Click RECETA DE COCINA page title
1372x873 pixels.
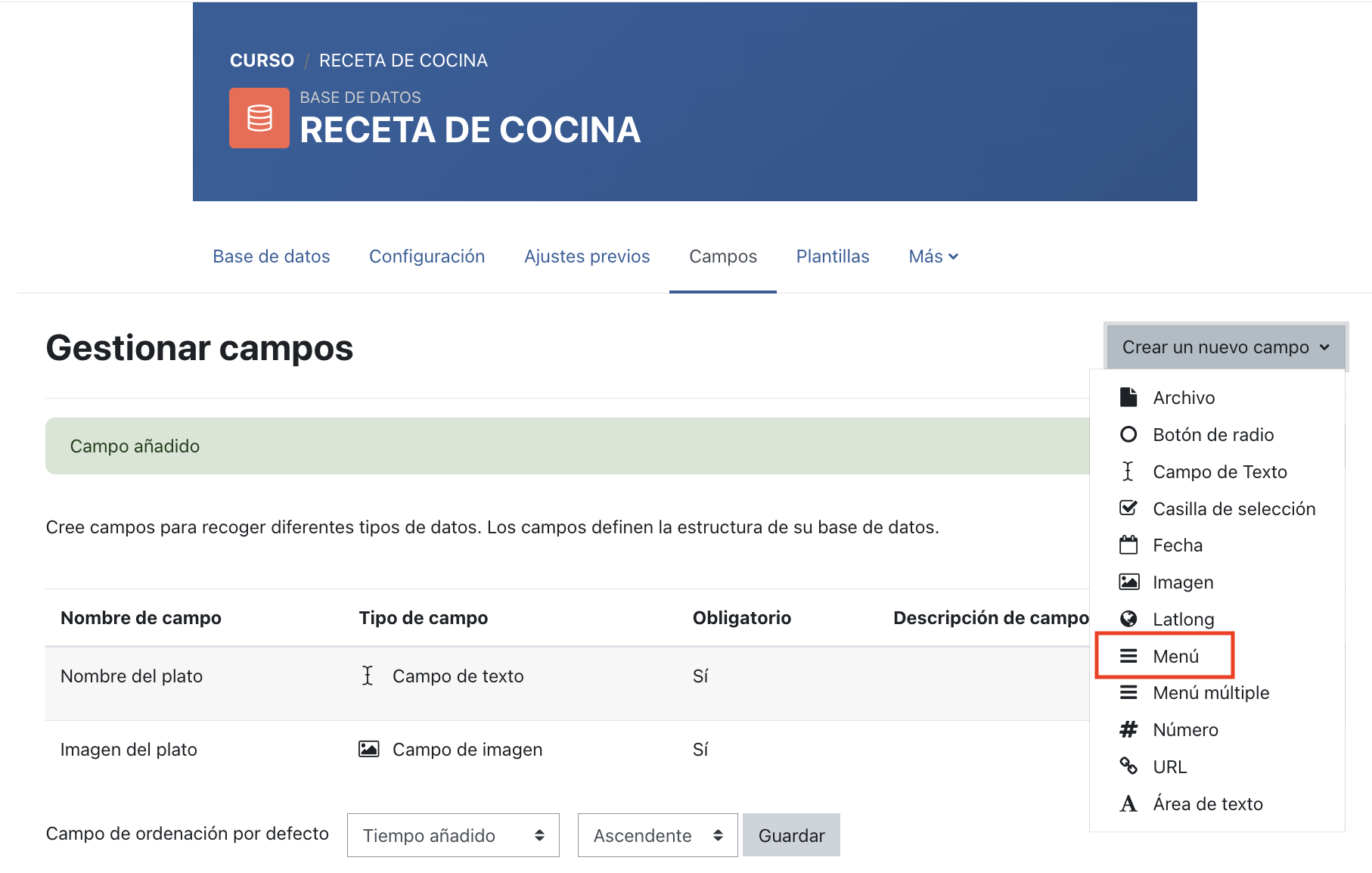point(470,129)
